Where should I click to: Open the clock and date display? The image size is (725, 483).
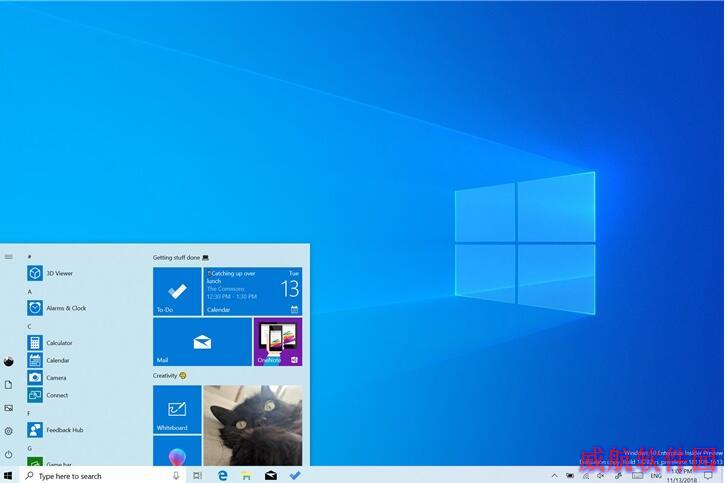click(x=682, y=476)
